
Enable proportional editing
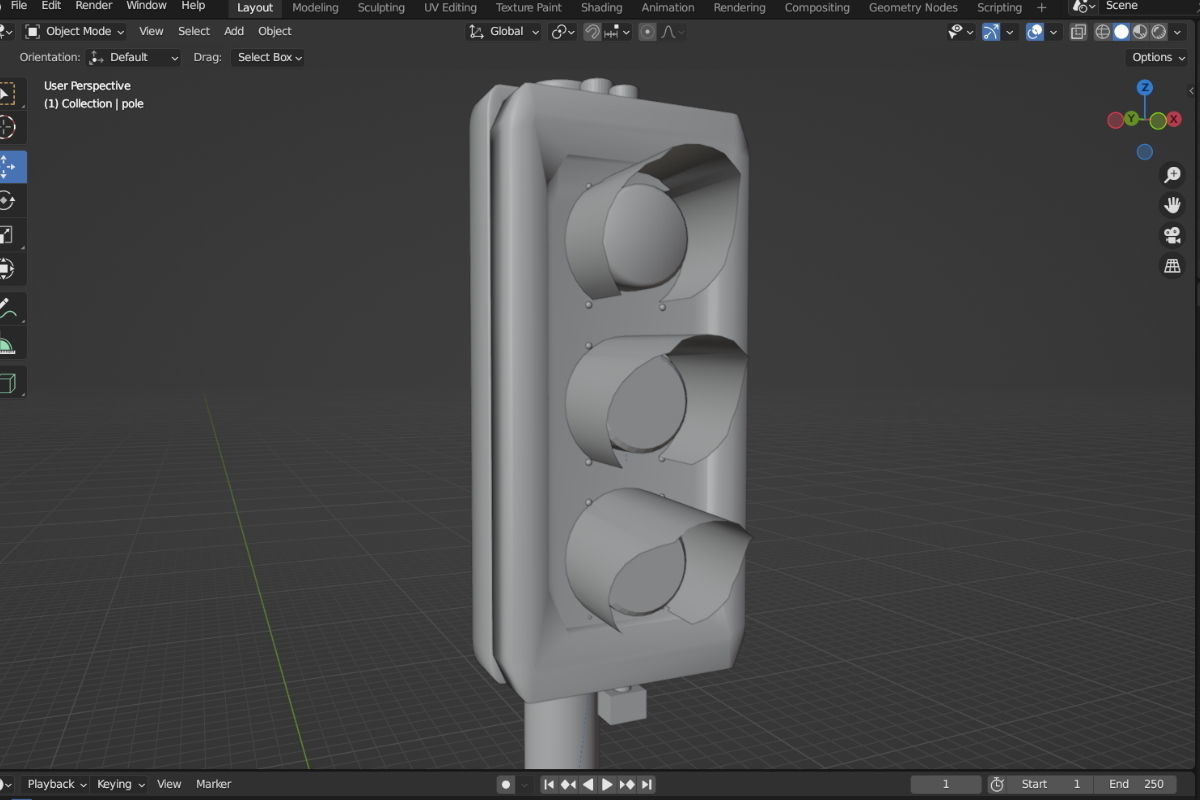tap(648, 31)
